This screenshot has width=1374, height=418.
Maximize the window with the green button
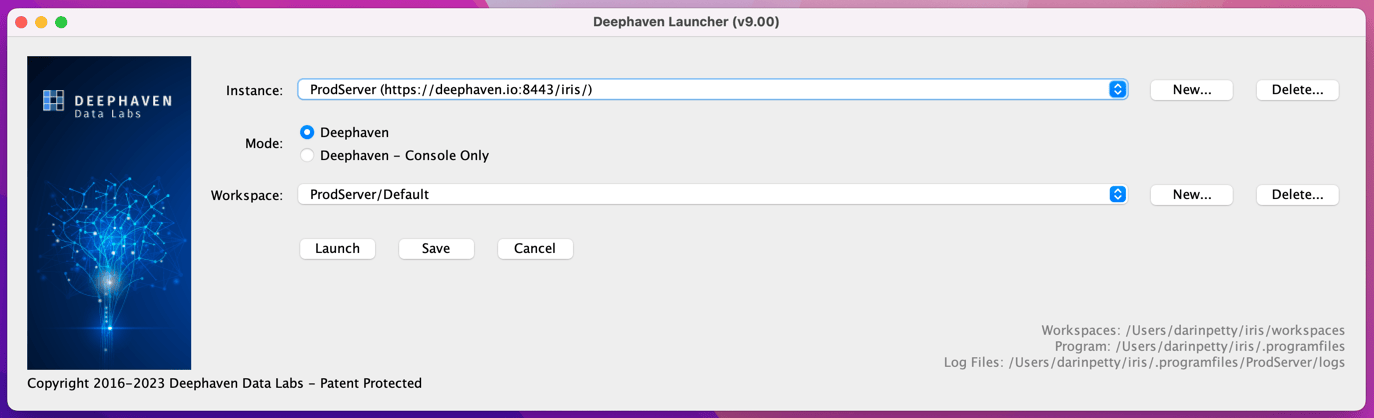pyautogui.click(x=61, y=22)
